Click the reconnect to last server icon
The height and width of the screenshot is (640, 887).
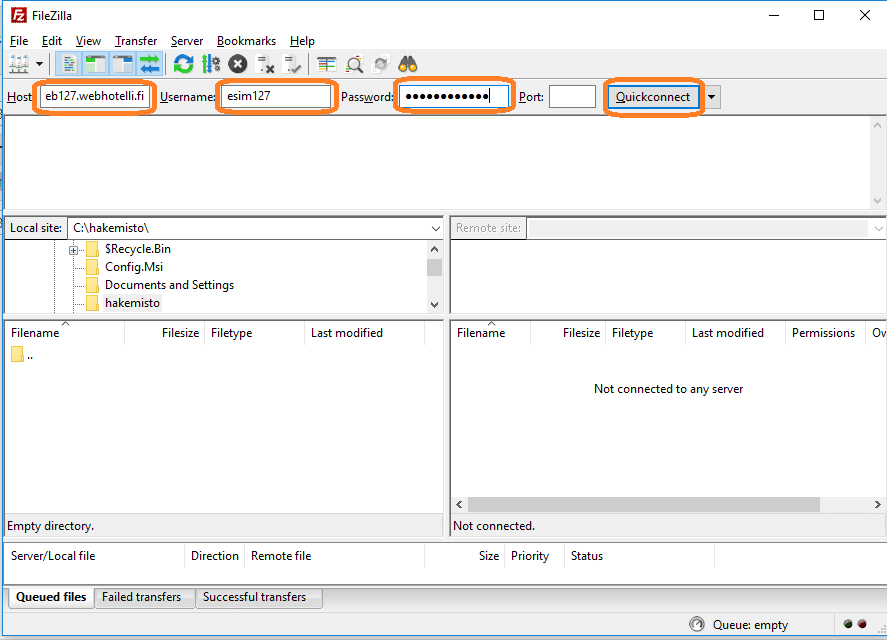click(292, 64)
